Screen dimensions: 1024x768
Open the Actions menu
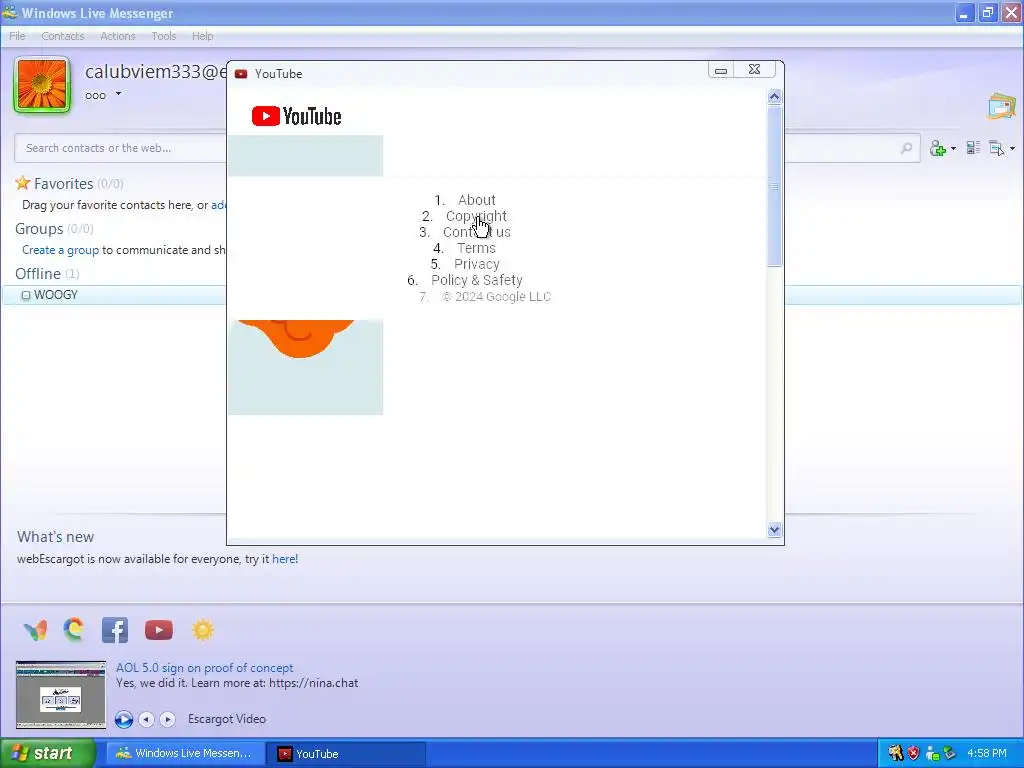coord(118,36)
